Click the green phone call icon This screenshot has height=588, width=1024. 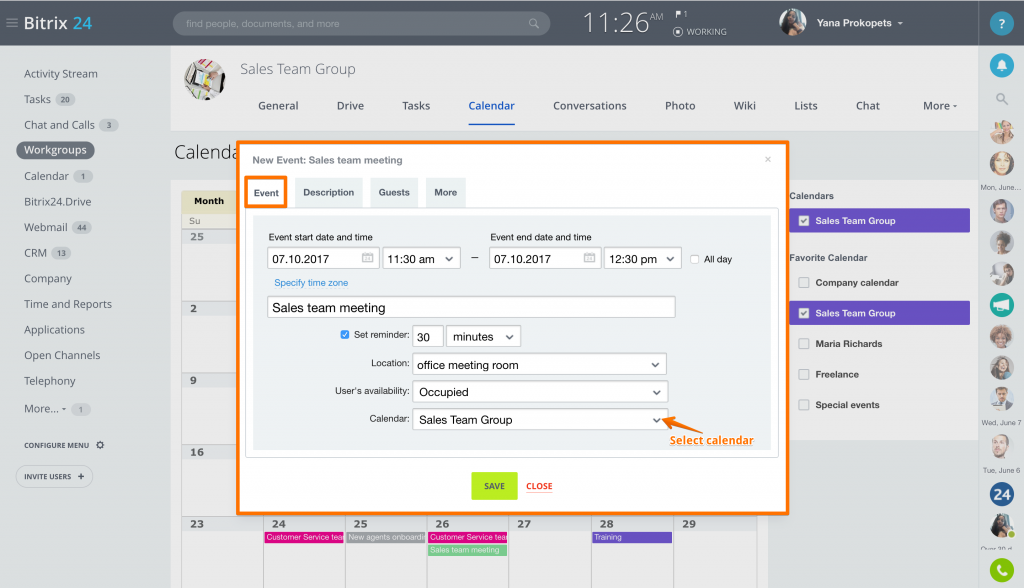1001,570
